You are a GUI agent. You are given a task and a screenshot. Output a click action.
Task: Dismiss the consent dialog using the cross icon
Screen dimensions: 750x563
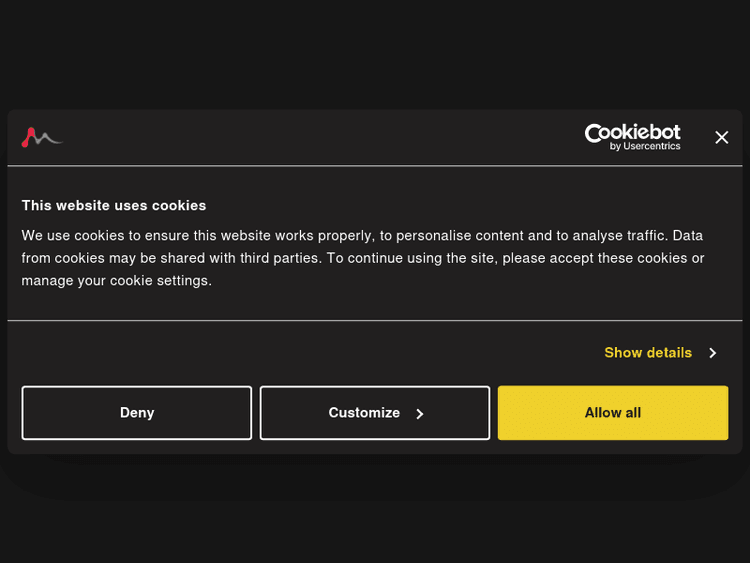coord(721,137)
